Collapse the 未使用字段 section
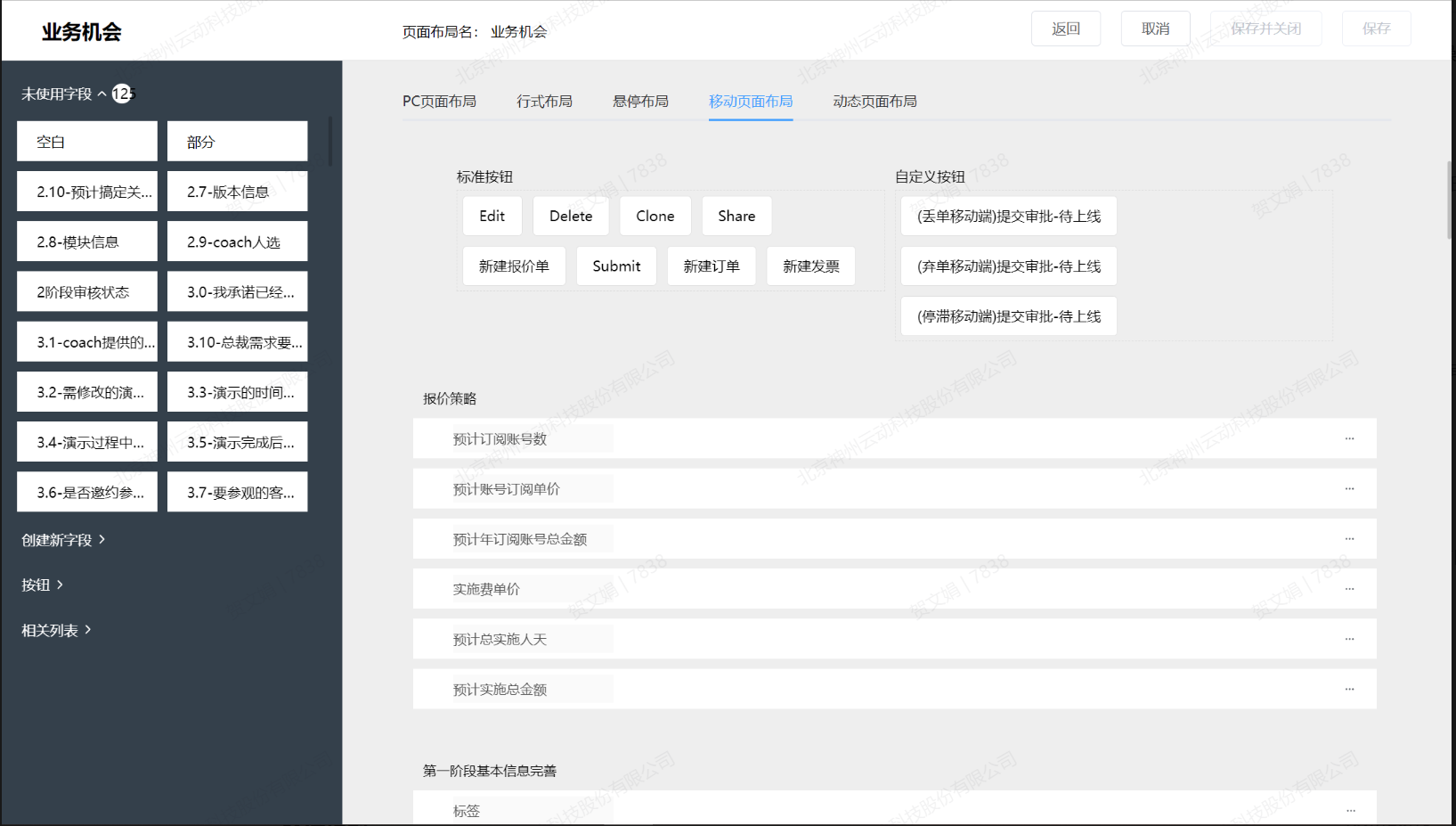 pos(102,94)
